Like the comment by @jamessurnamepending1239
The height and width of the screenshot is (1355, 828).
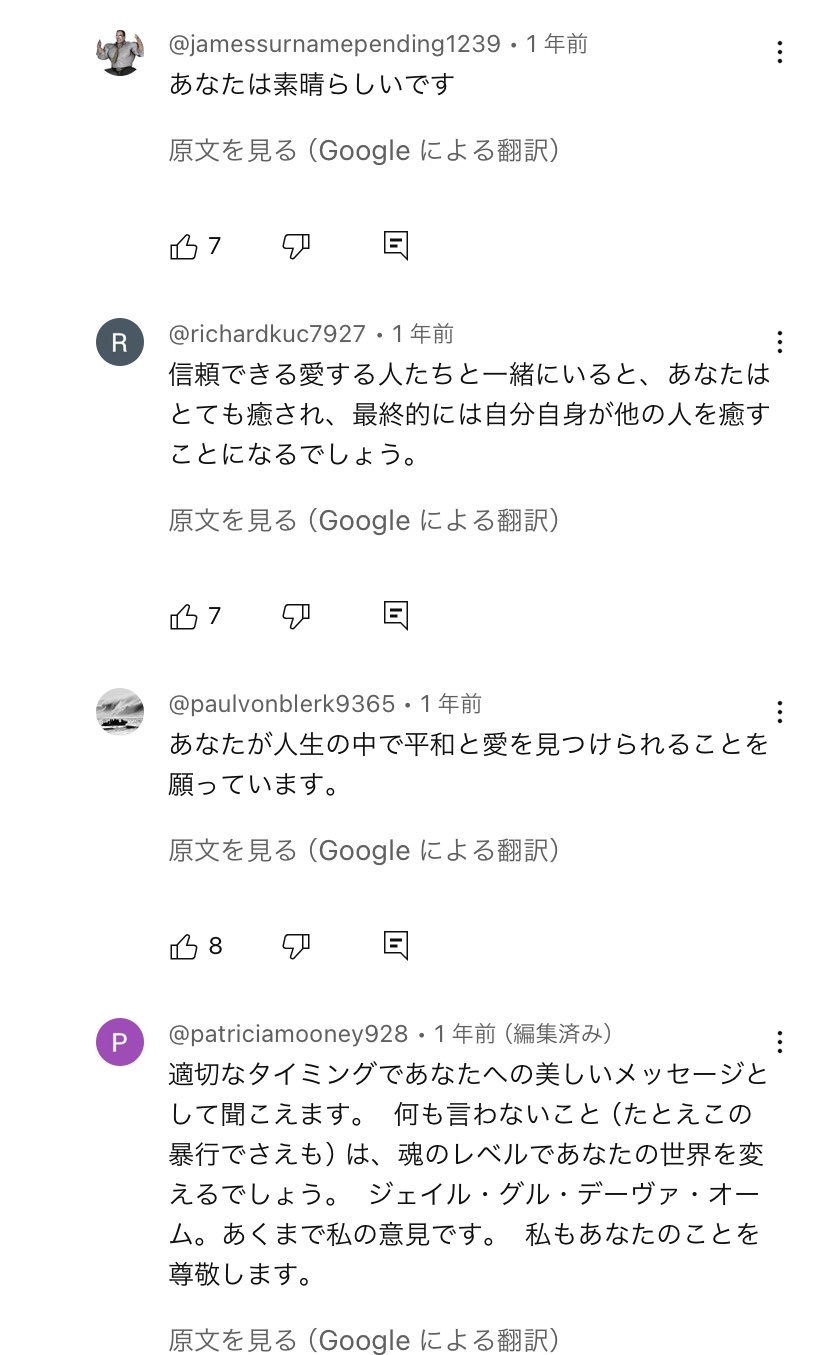[x=185, y=246]
